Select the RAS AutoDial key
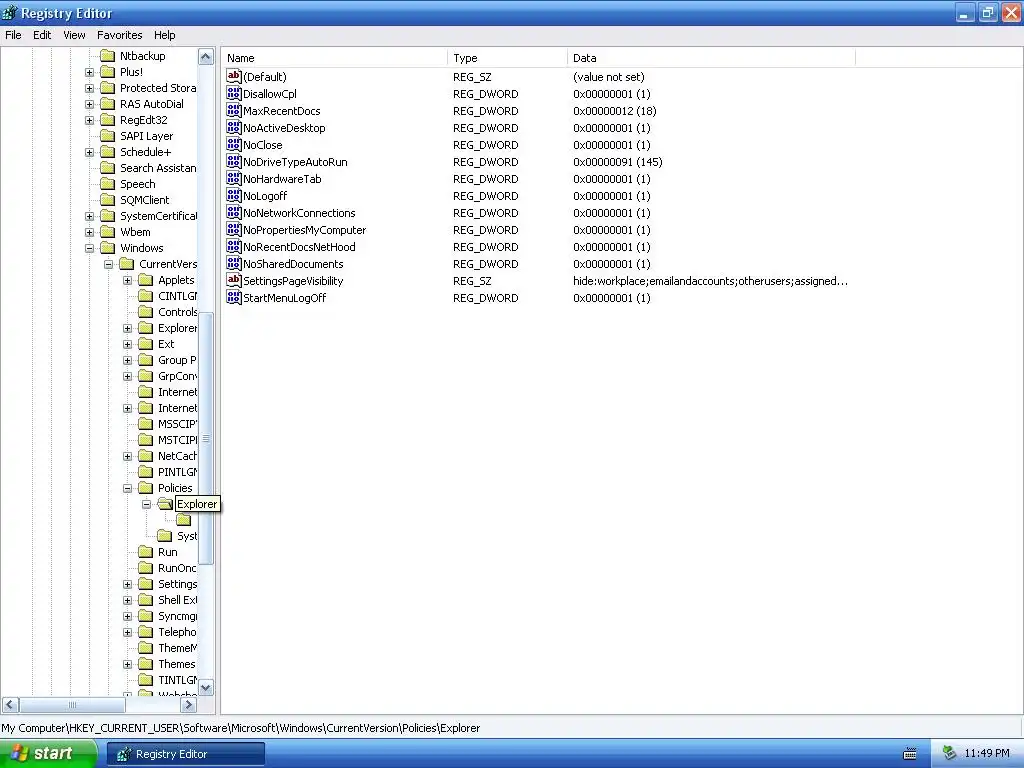 coord(152,104)
